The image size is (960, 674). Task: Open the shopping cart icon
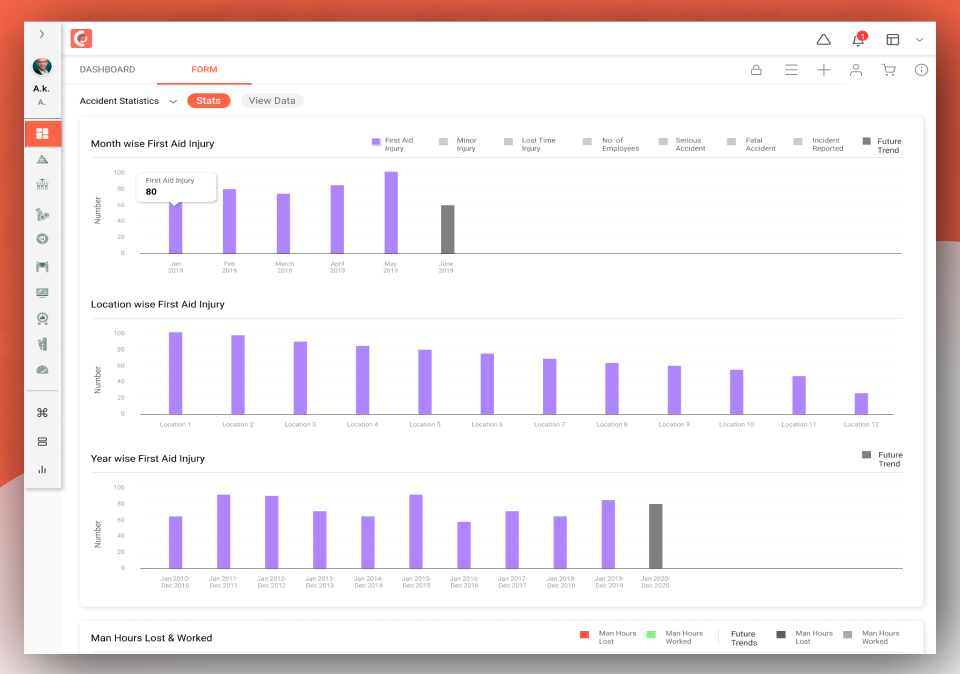(x=888, y=70)
